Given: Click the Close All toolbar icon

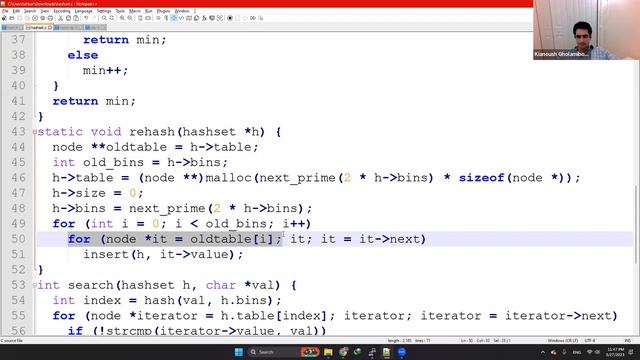Looking at the screenshot, I should point(42,18).
